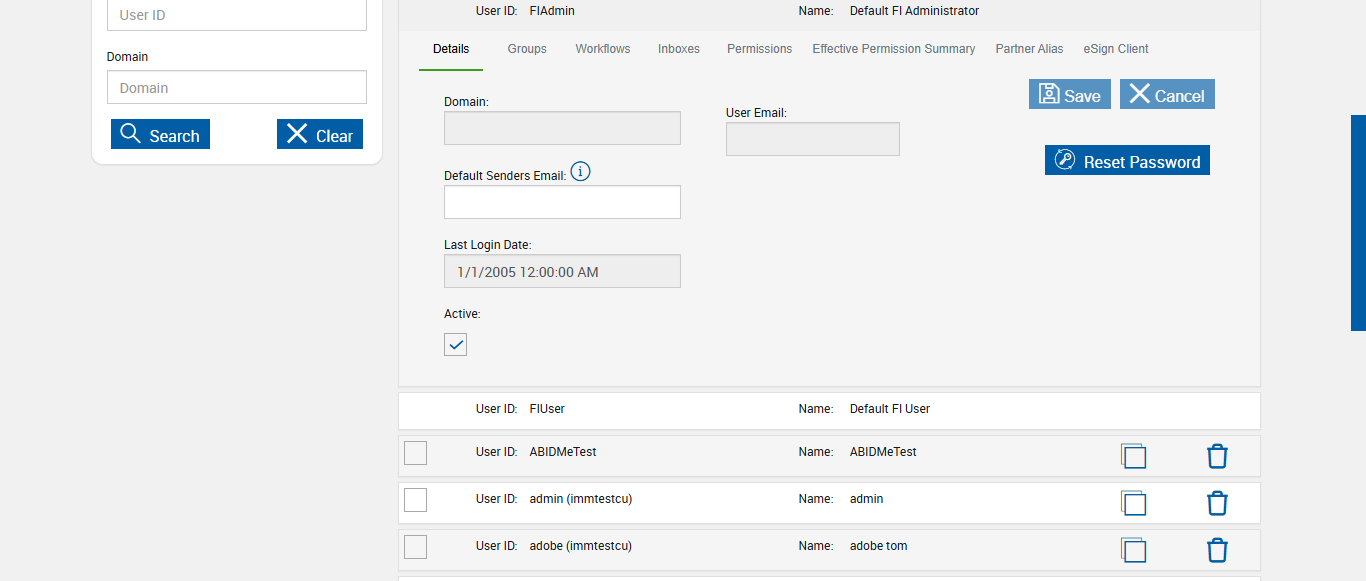Click into the Default Senders Email field

tap(562, 202)
